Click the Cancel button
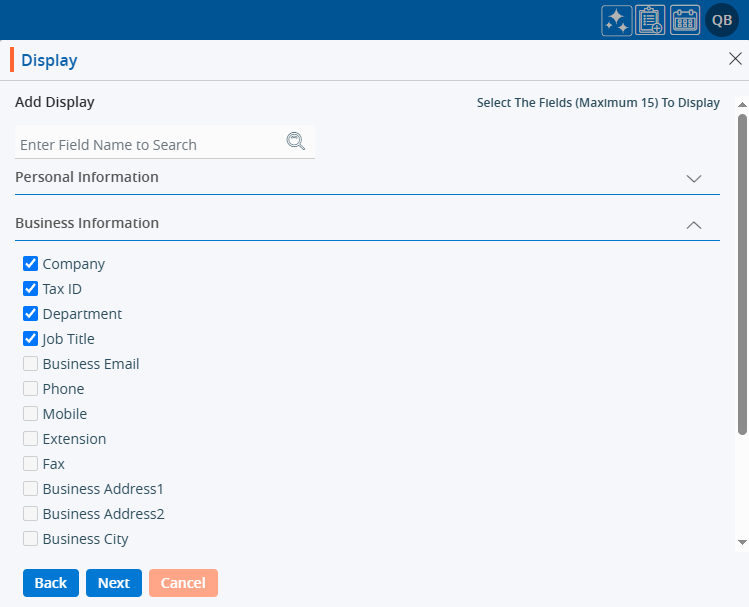 pos(183,583)
